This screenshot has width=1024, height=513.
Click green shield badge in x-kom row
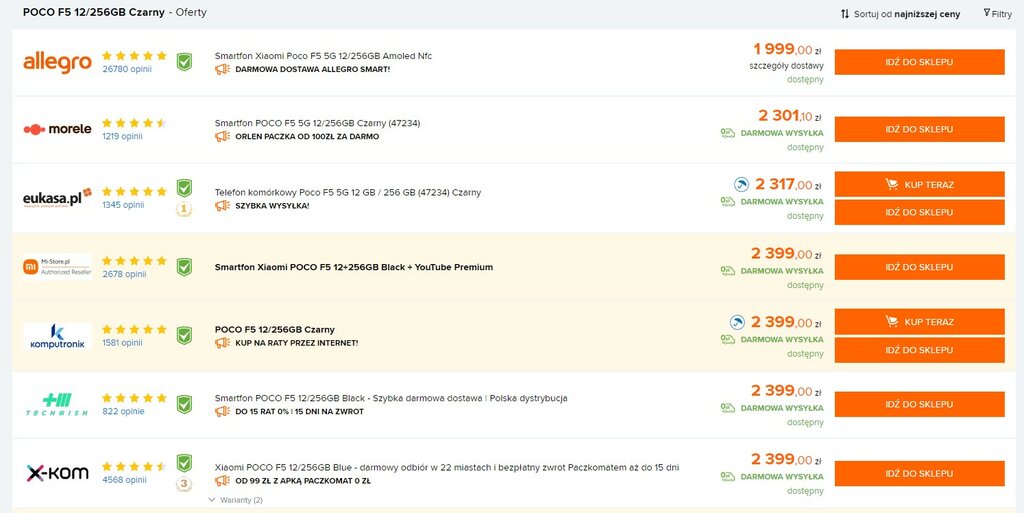click(x=185, y=463)
